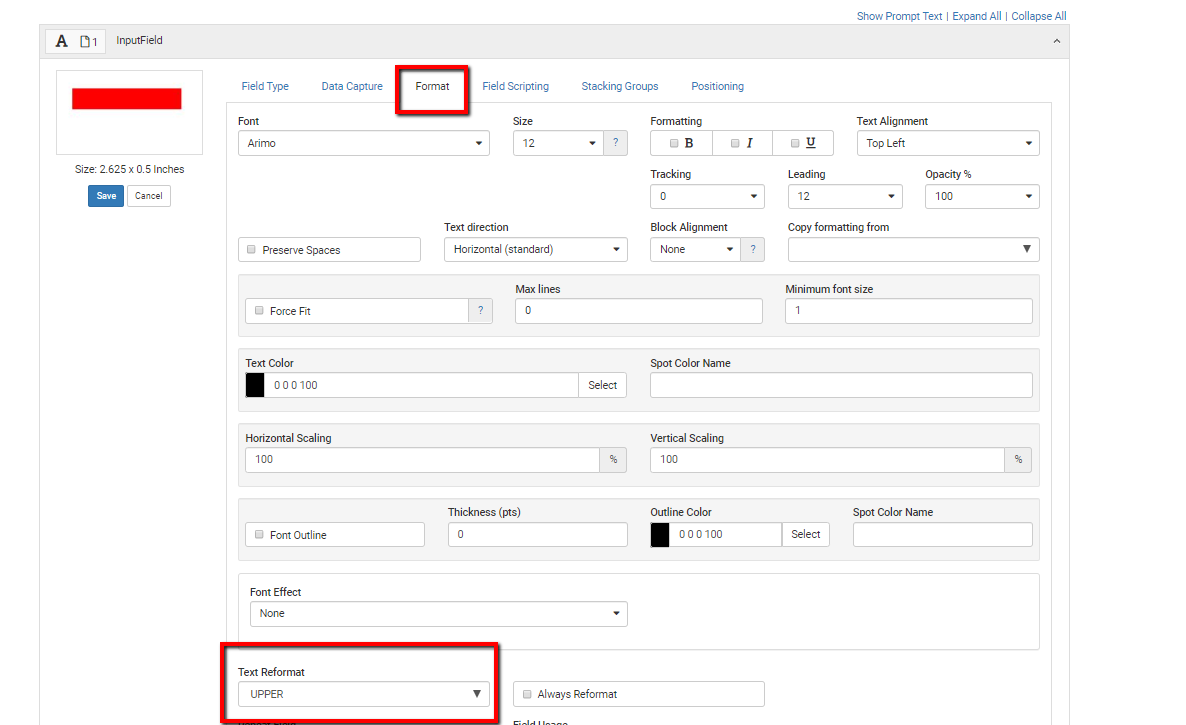The height and width of the screenshot is (725, 1186).
Task: Click the Vertical Scaling input field
Action: [827, 460]
